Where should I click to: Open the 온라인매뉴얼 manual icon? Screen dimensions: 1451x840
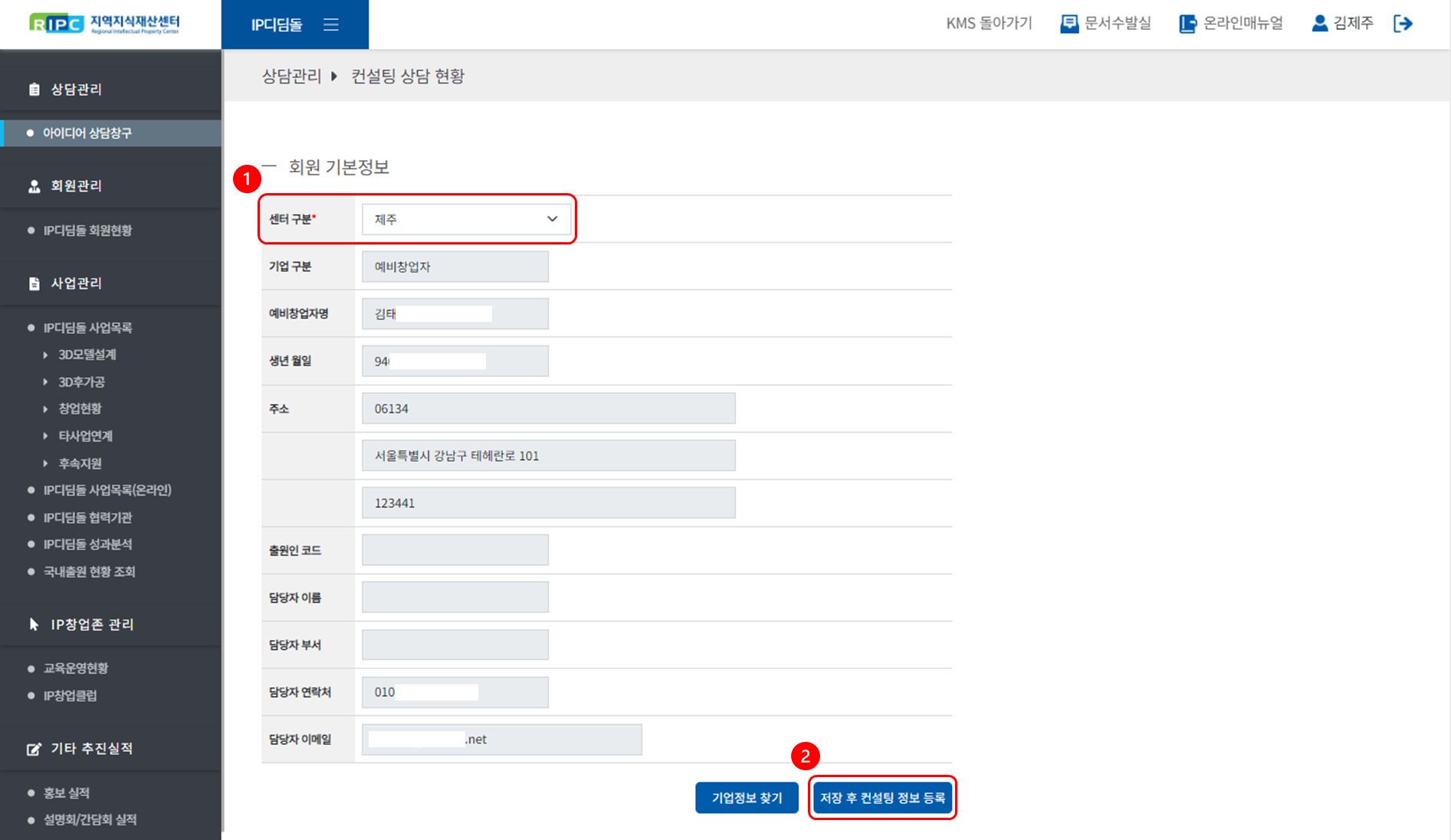(1187, 24)
